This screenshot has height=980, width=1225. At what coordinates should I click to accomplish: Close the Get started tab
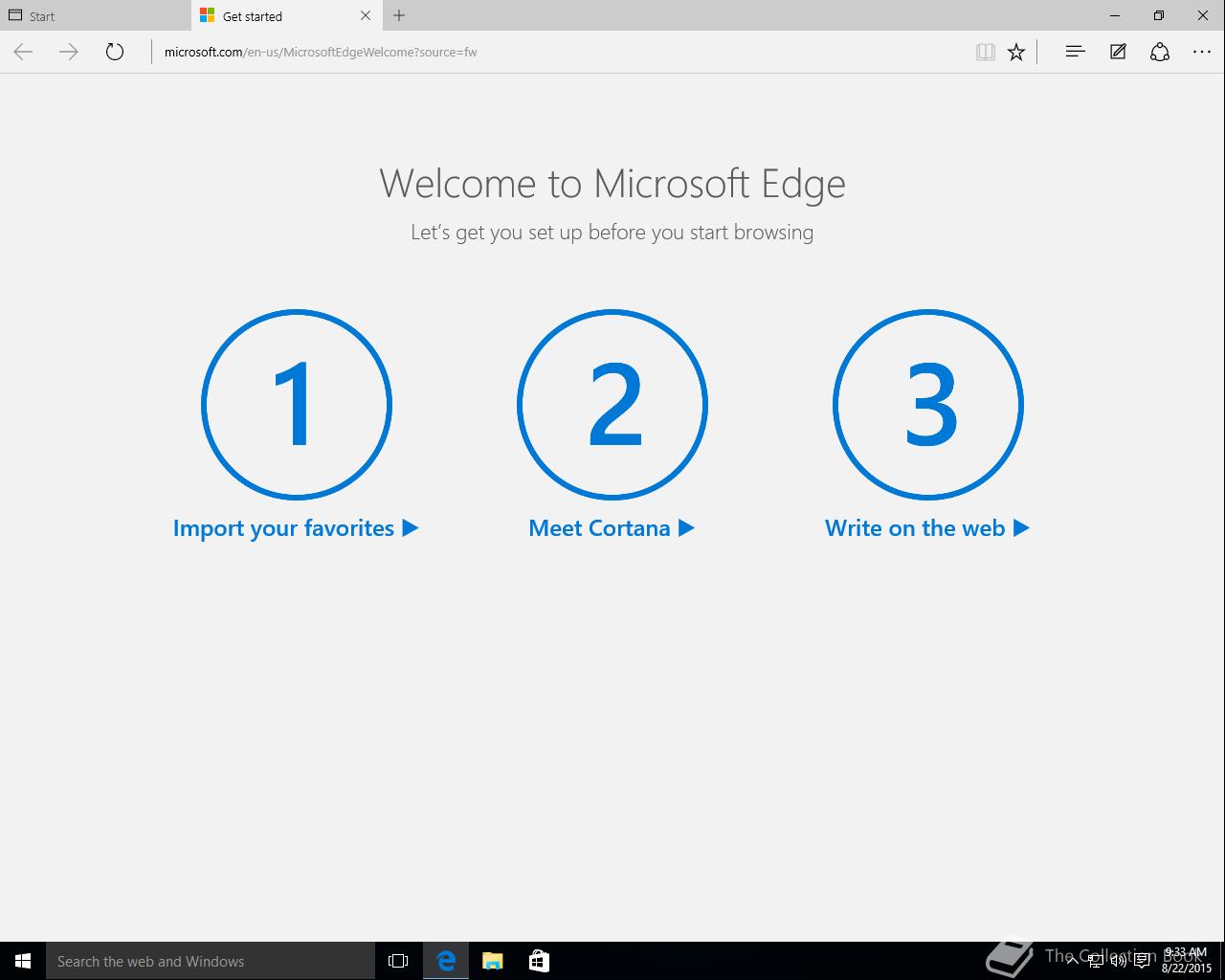[x=366, y=15]
